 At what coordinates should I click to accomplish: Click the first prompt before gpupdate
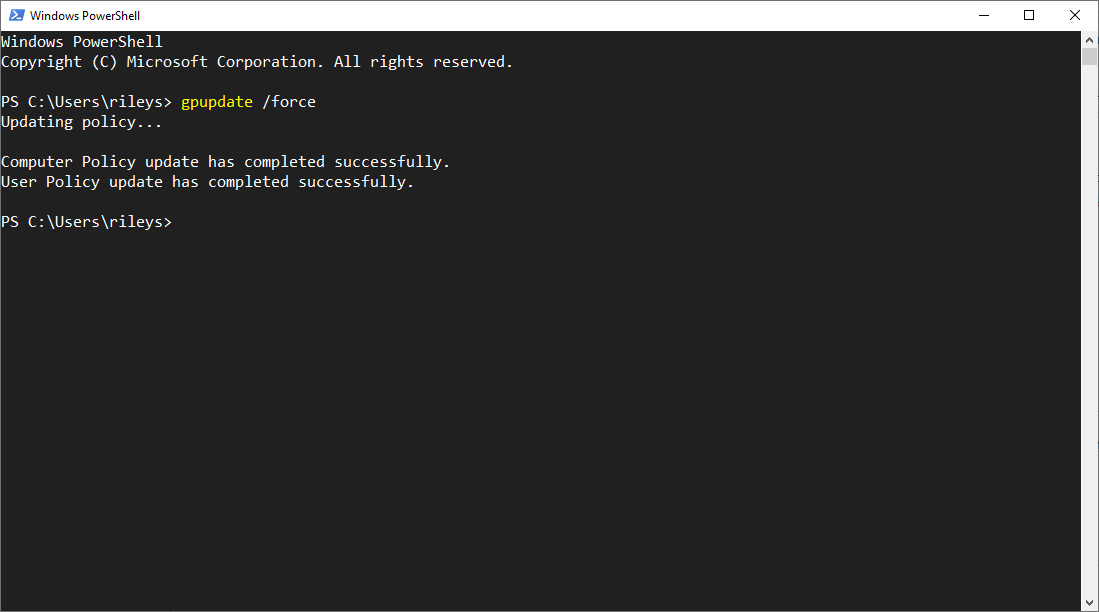click(86, 102)
